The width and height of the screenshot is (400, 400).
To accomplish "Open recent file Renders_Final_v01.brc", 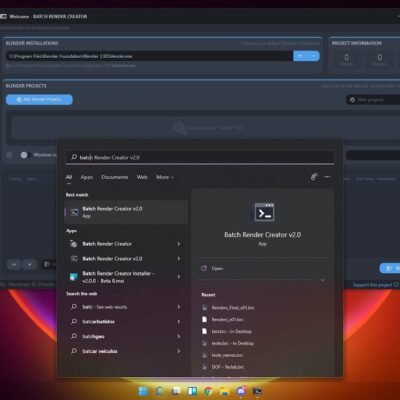I will [233, 308].
